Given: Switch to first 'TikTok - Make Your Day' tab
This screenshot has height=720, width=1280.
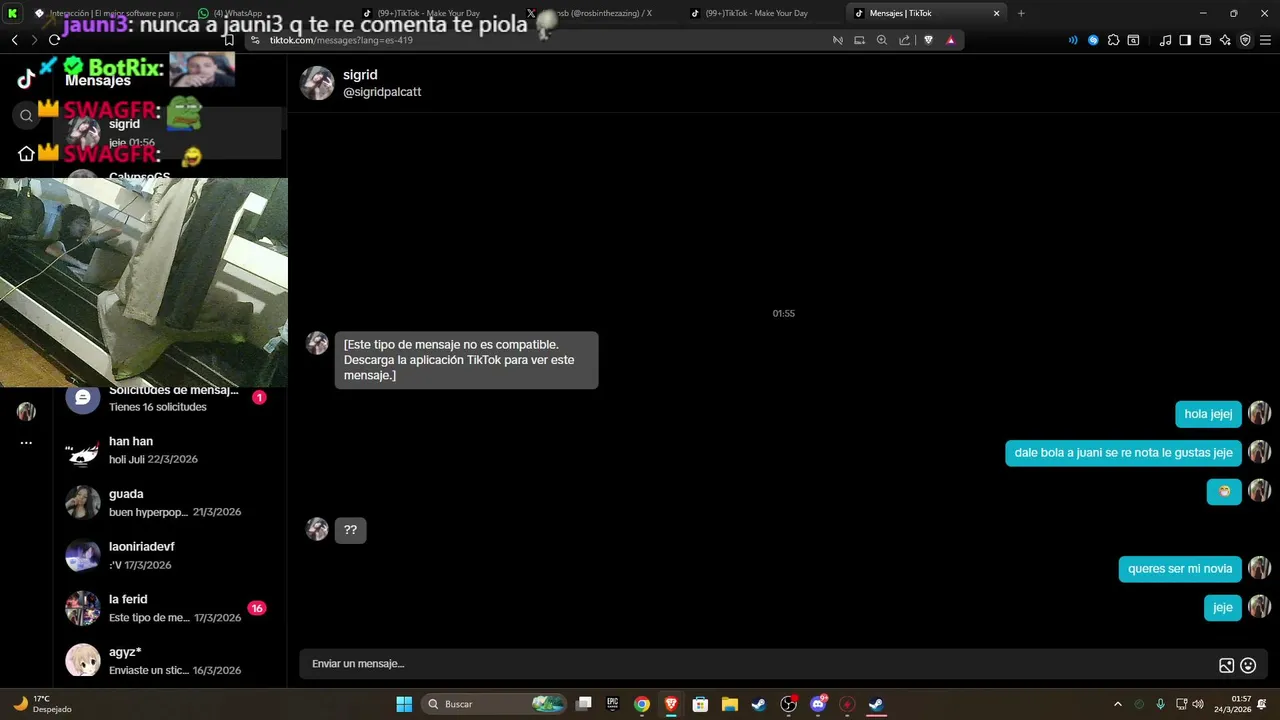Looking at the screenshot, I should coord(435,13).
